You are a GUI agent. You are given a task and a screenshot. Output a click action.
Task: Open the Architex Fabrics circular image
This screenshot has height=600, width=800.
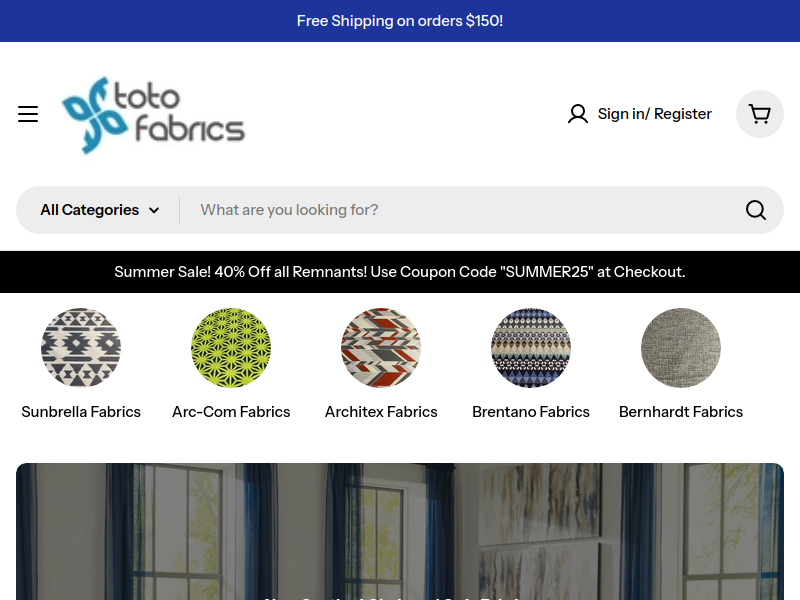381,348
